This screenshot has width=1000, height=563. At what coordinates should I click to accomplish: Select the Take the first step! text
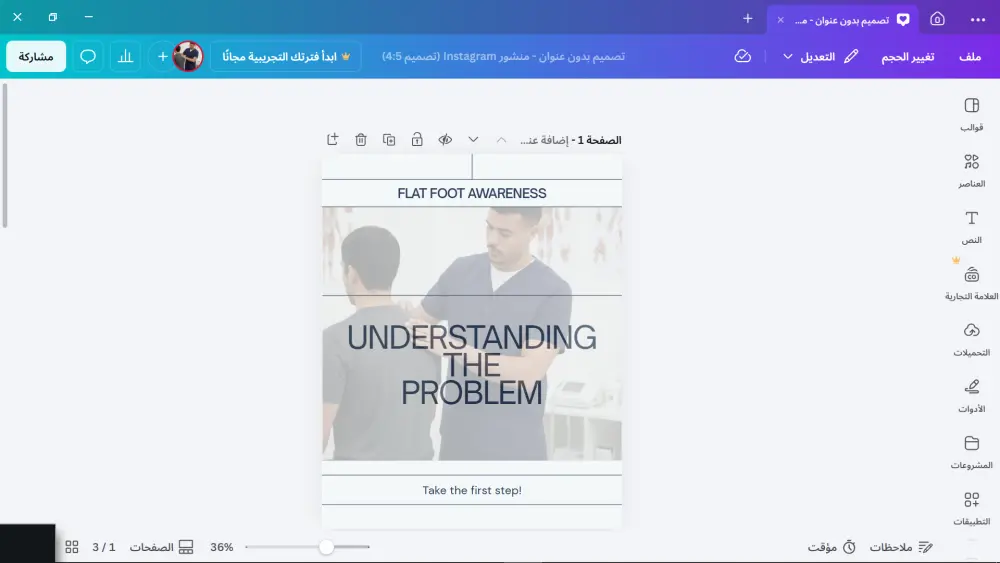(x=472, y=490)
